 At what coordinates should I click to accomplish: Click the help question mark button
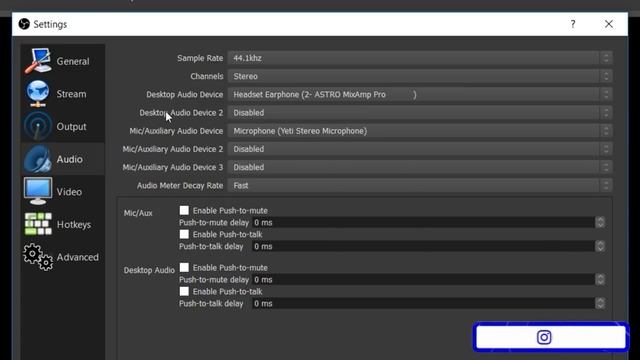573,24
